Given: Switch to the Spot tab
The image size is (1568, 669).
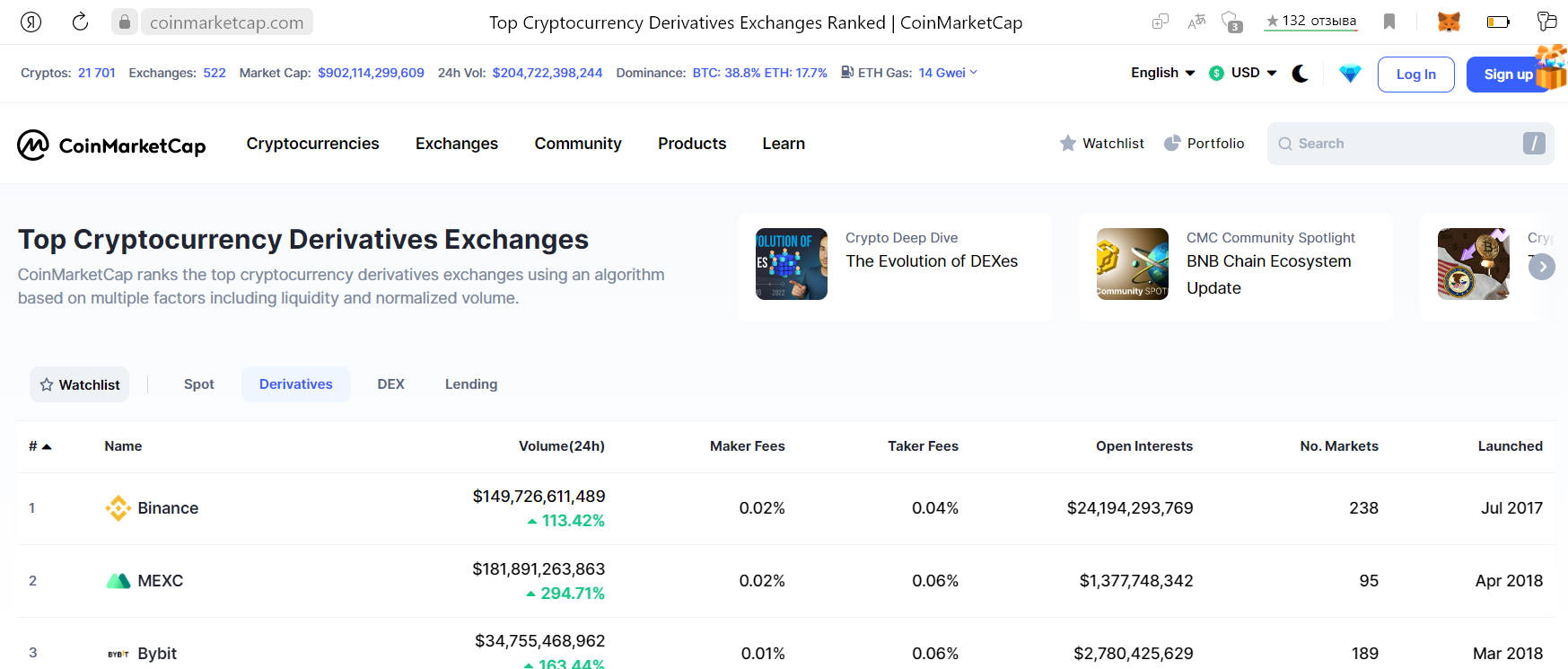Looking at the screenshot, I should 199,384.
